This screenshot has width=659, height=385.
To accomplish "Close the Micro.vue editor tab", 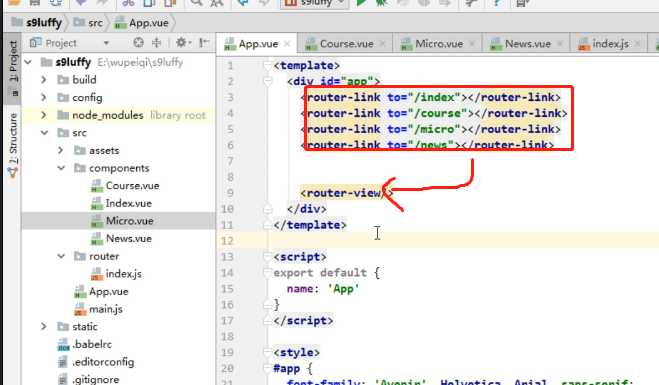I will 472,44.
